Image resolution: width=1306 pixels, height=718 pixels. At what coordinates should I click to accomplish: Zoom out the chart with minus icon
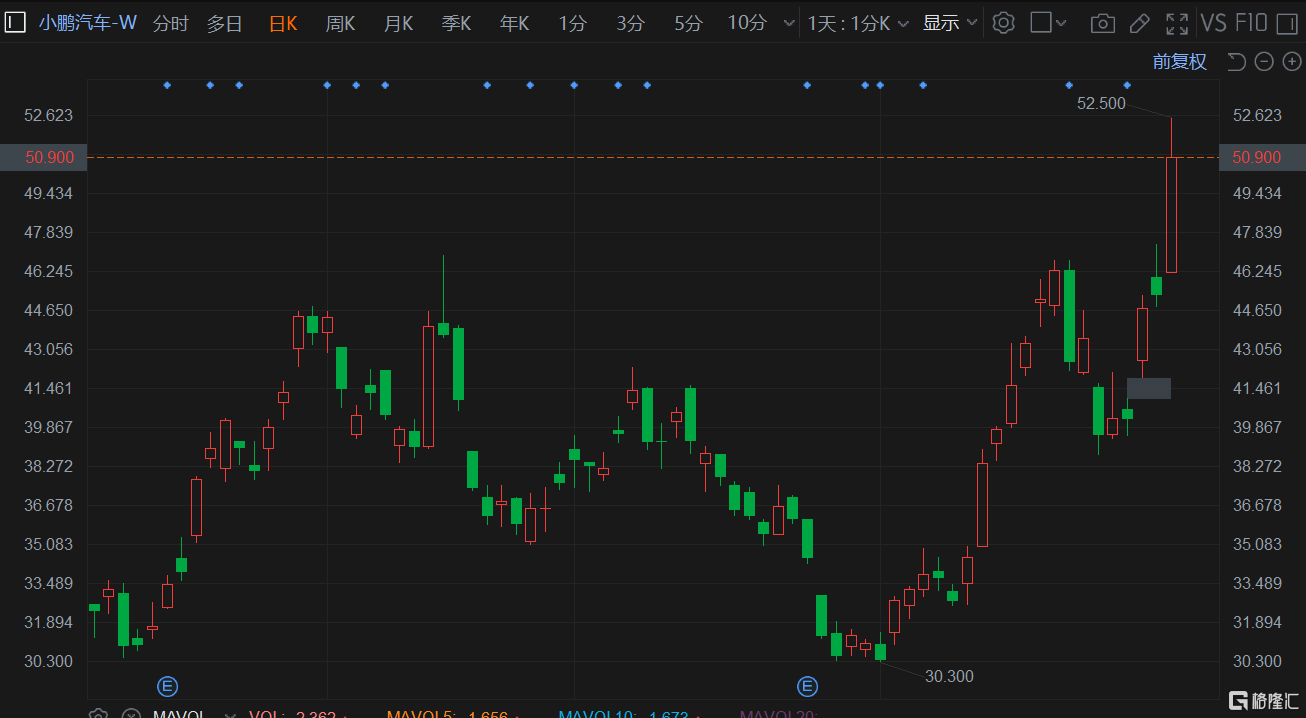pos(1264,62)
